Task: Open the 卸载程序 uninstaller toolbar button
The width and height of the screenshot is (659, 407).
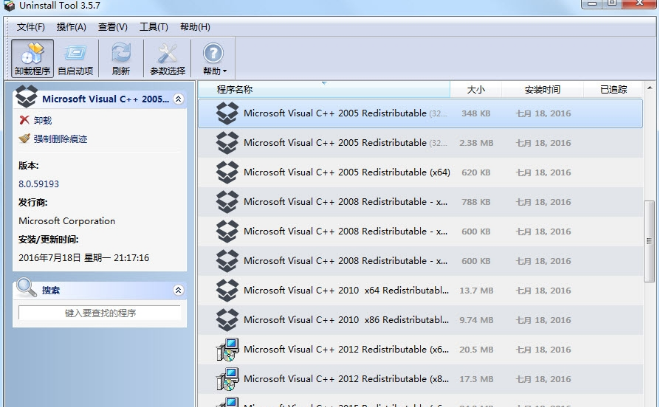Action: pos(32,58)
